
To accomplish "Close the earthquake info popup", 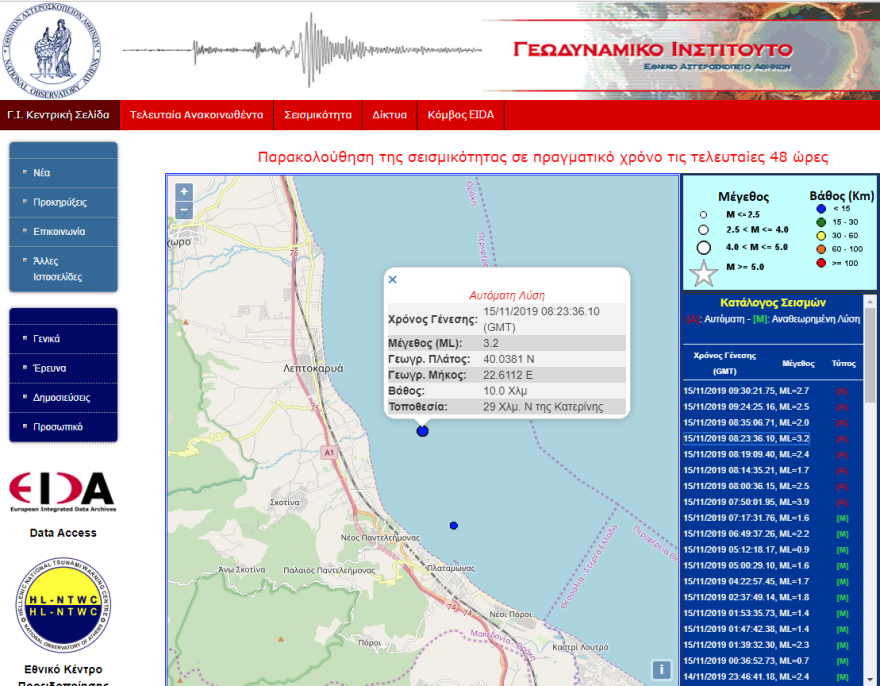I will 392,280.
